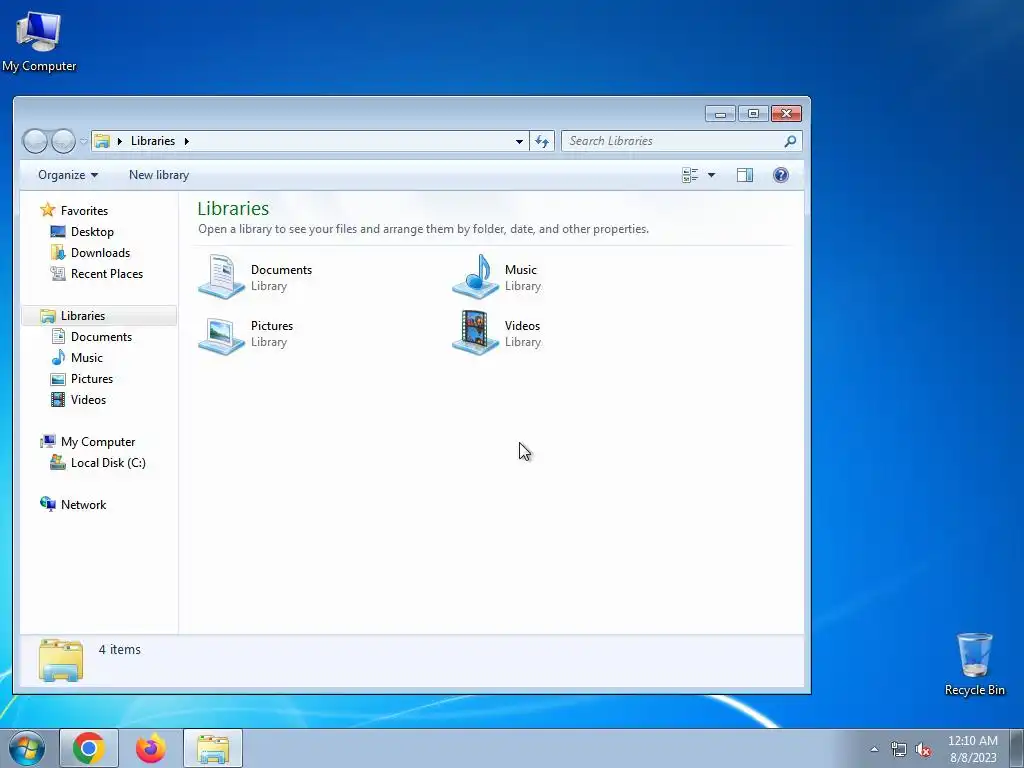Open the Documents library icon in main pane

pos(221,277)
